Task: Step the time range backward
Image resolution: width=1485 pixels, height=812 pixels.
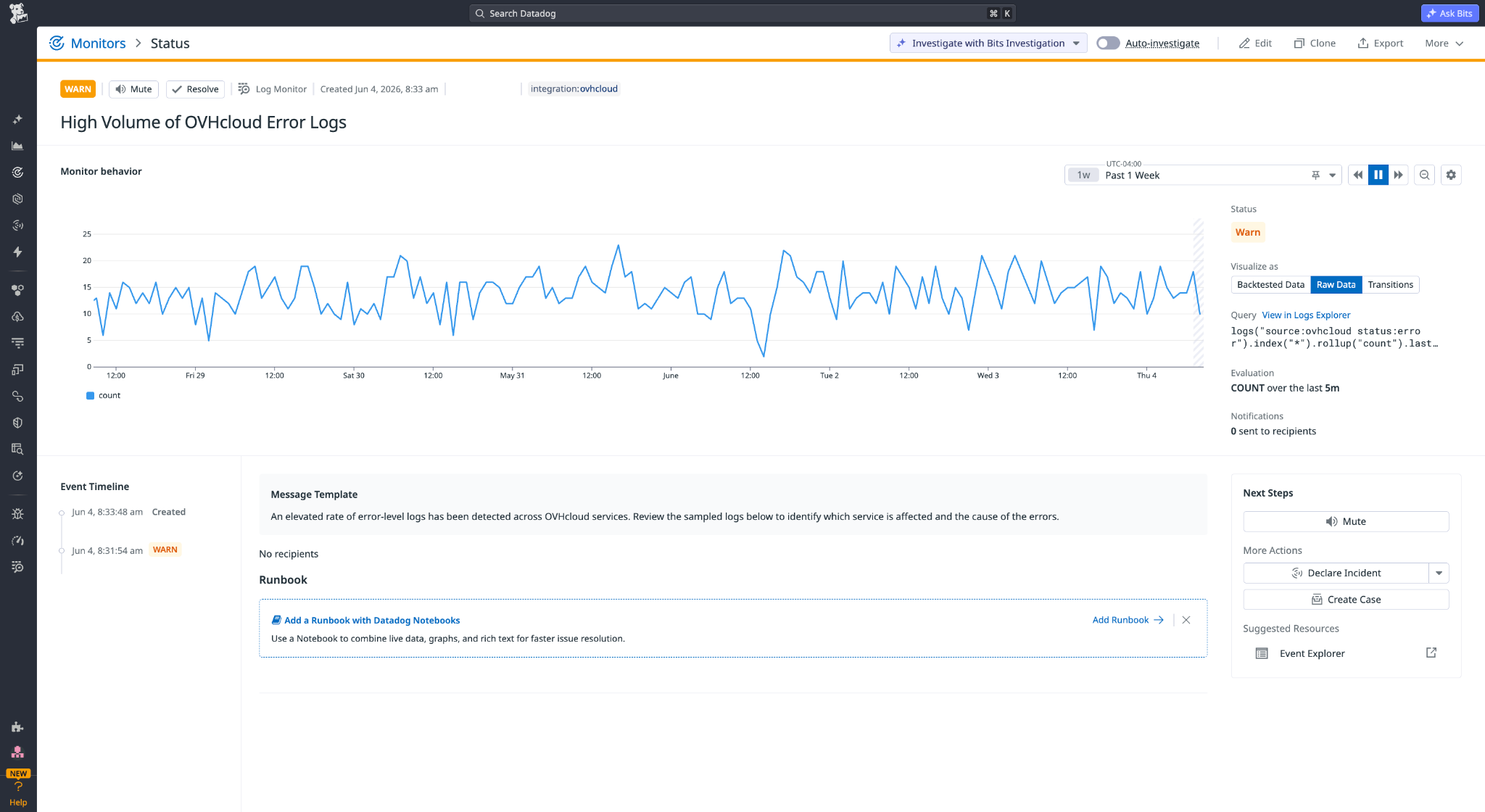Action: [1358, 175]
